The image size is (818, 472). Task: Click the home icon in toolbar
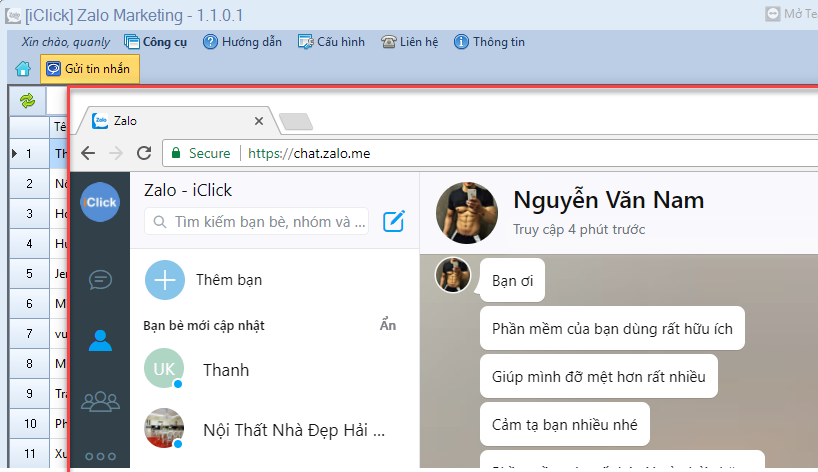click(x=23, y=69)
